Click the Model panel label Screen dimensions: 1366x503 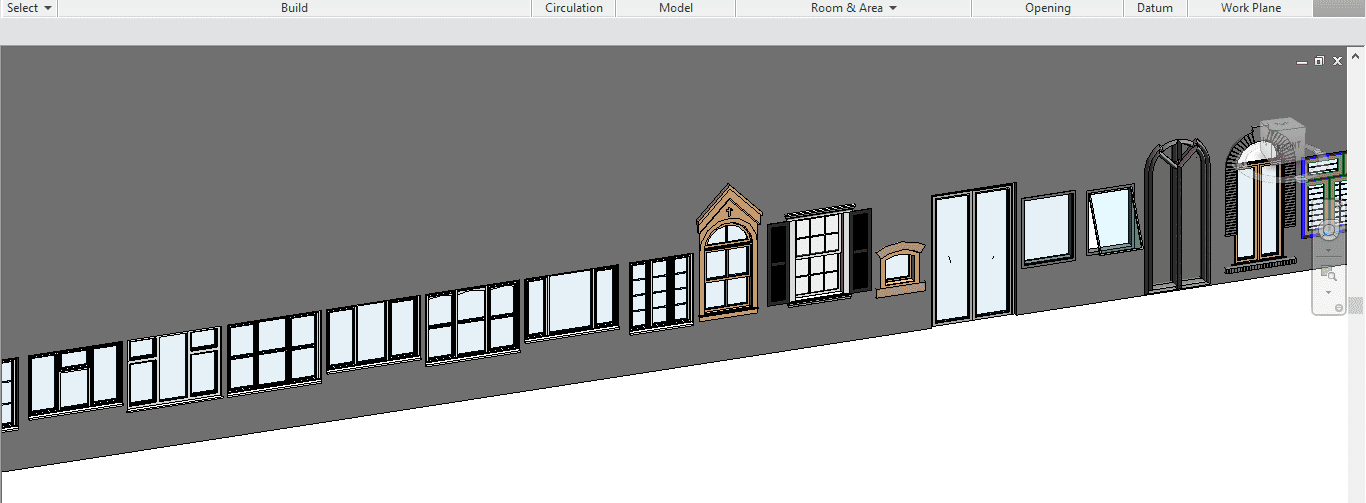coord(675,8)
